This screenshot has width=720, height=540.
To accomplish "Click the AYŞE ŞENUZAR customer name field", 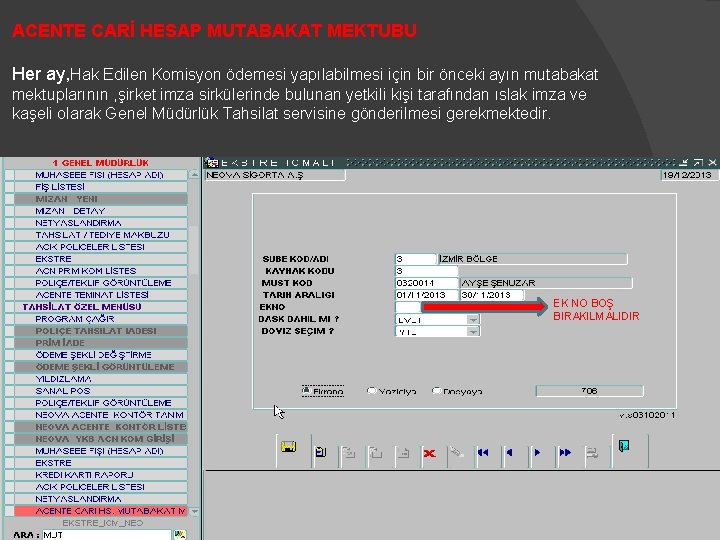I will [546, 283].
